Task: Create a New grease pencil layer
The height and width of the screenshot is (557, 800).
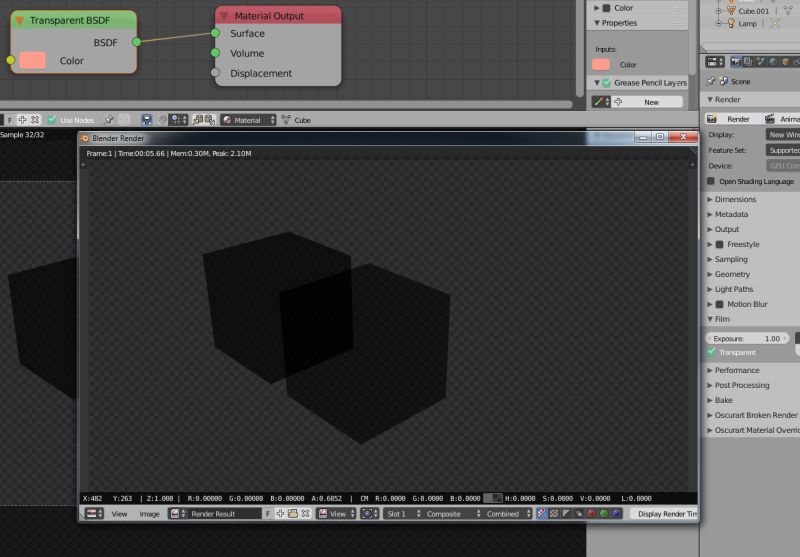Action: coord(647,102)
